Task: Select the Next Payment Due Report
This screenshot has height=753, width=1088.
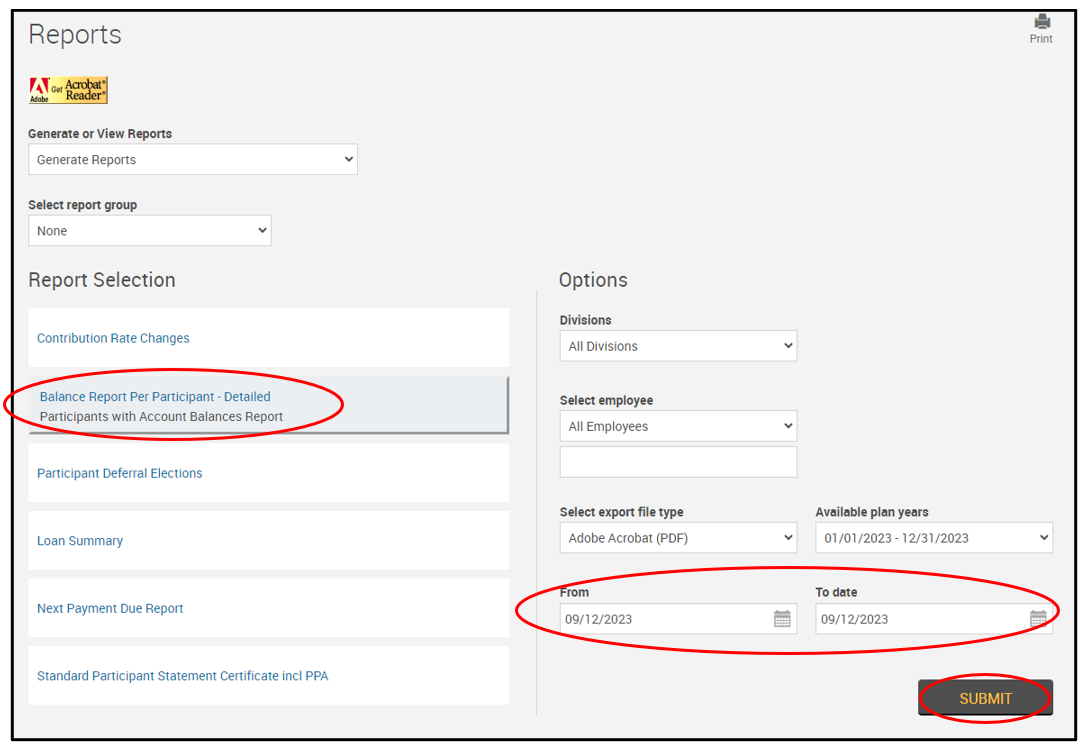Action: click(110, 608)
